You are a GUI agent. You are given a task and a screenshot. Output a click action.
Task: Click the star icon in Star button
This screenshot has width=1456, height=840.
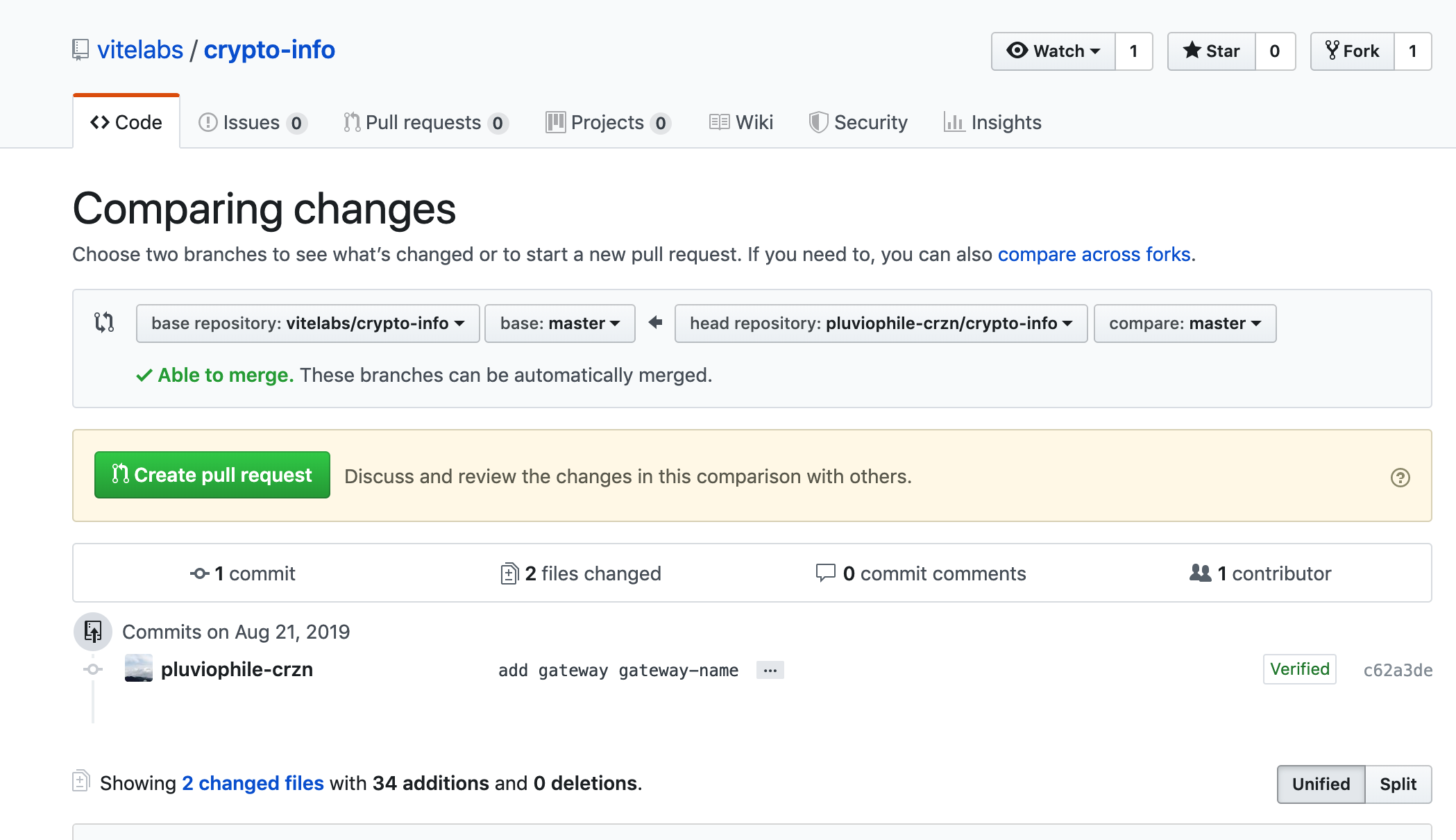click(1192, 50)
